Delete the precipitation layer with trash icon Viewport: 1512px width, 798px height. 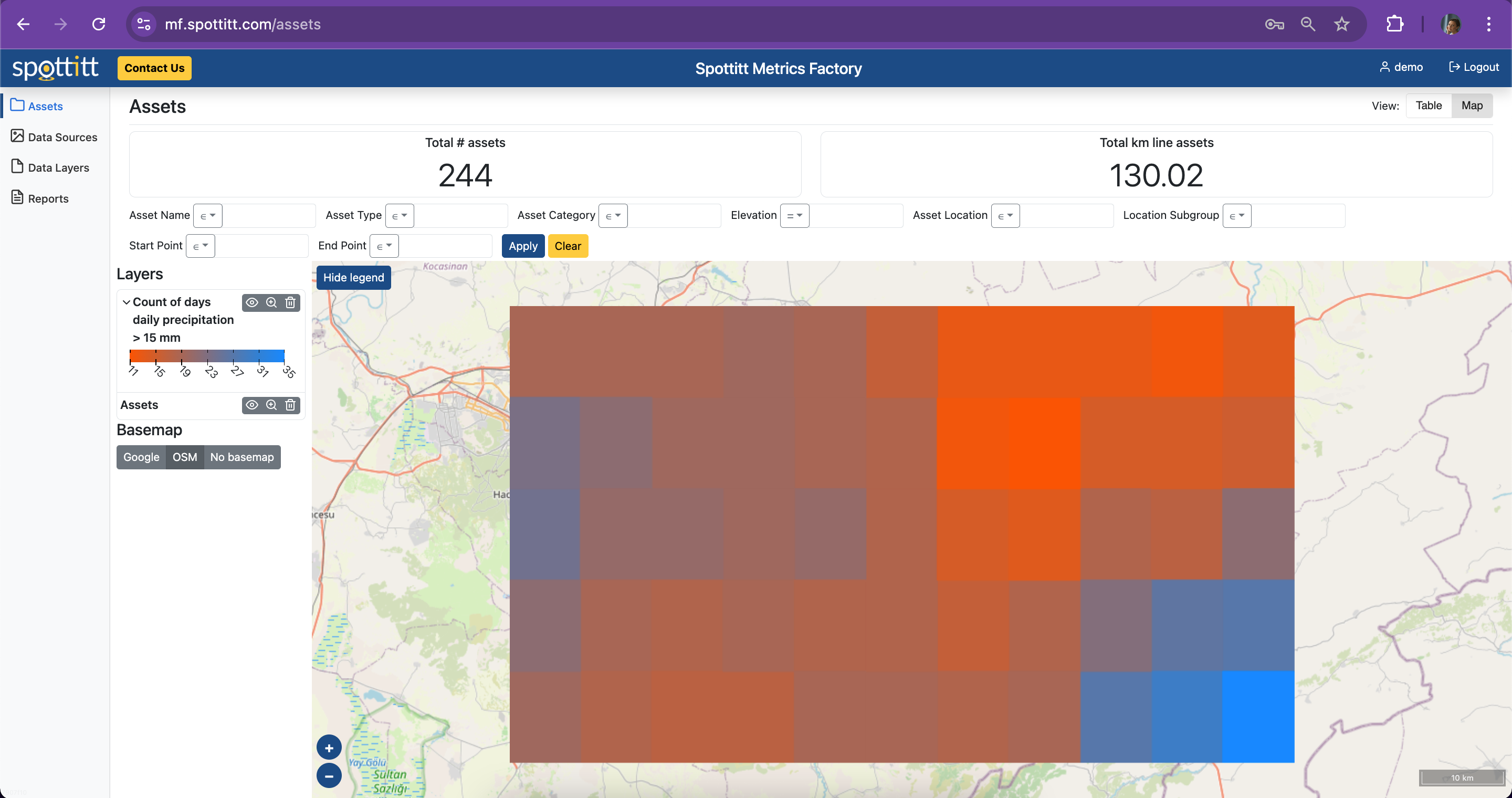(x=290, y=302)
